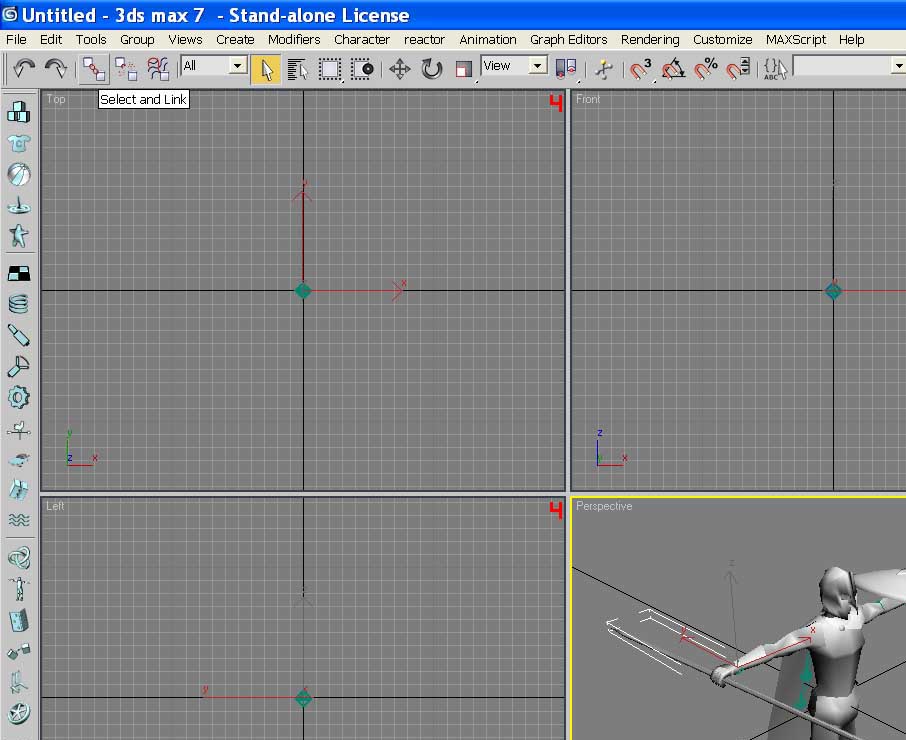Click the Undo arrow icon
This screenshot has width=906, height=740.
[24, 69]
